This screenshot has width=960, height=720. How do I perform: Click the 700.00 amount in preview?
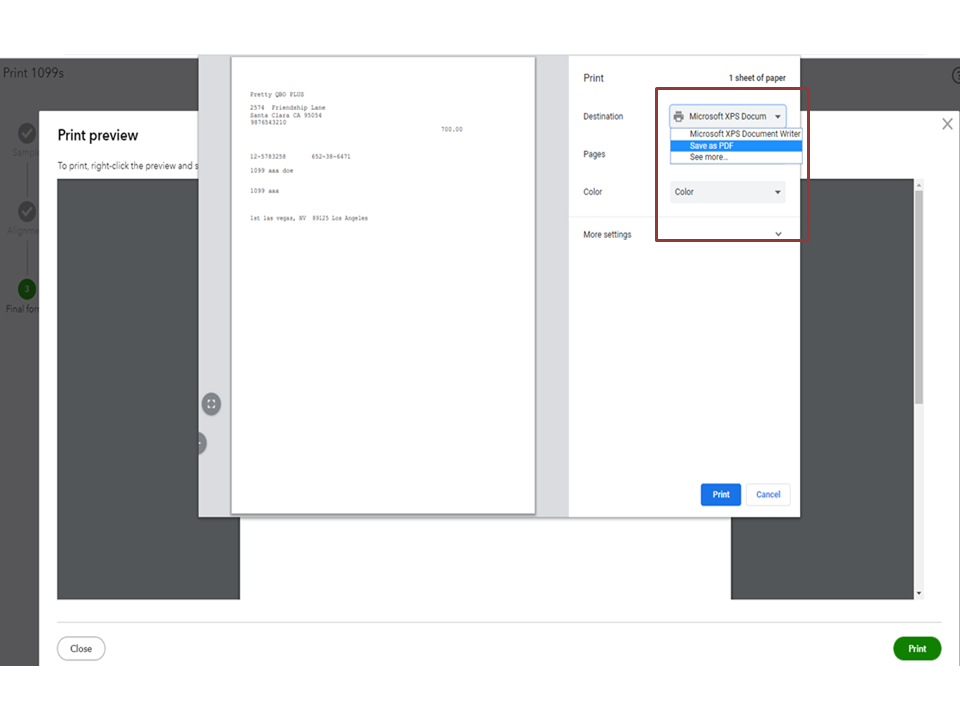452,129
